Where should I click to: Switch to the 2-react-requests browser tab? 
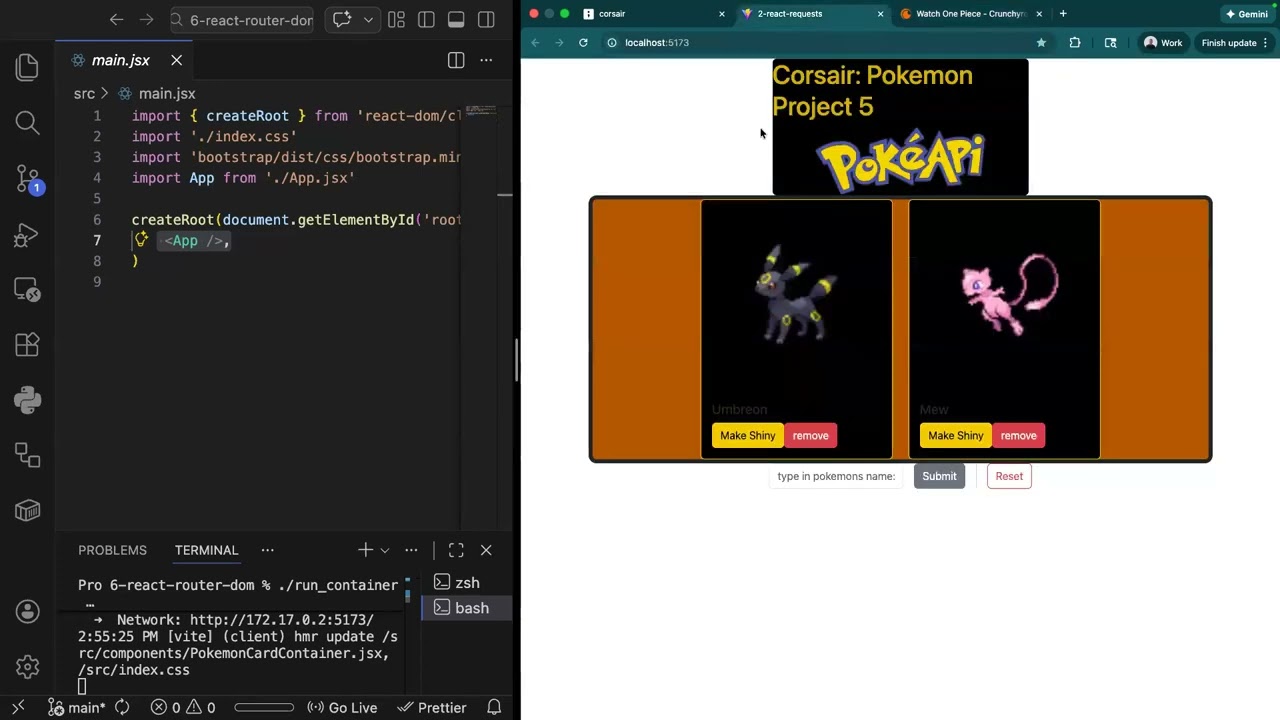click(x=812, y=14)
